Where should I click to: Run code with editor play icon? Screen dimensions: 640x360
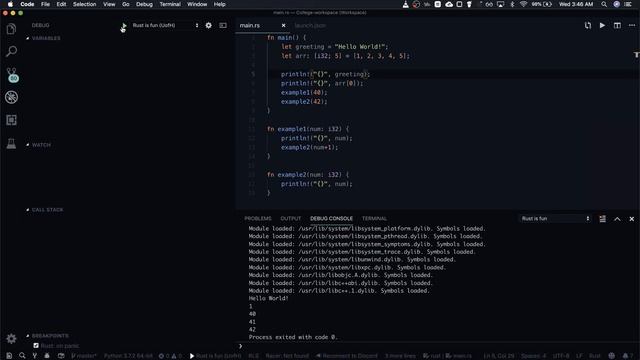pyautogui.click(x=602, y=25)
